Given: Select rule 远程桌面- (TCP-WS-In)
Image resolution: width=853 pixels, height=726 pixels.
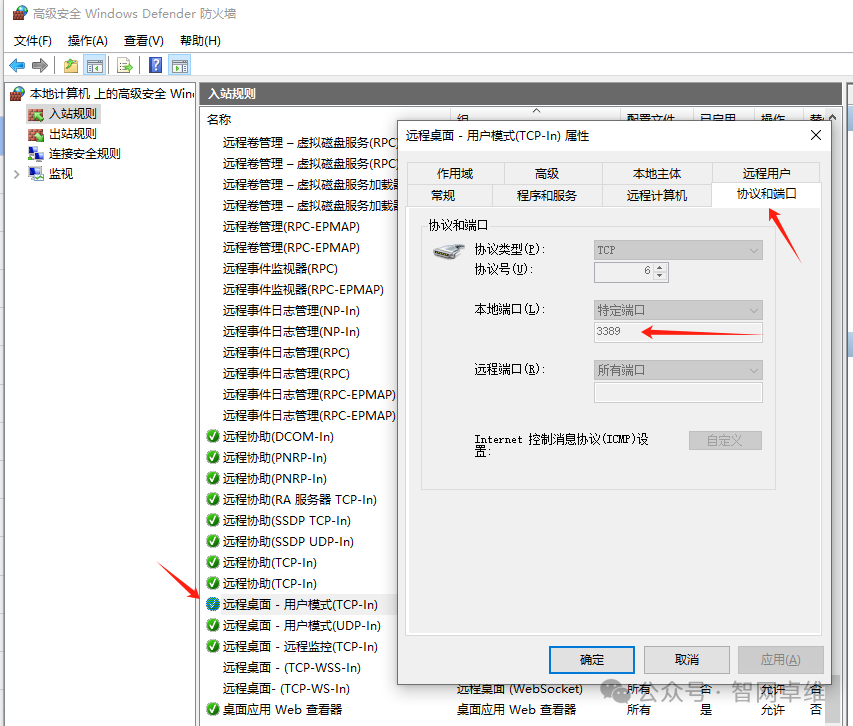Looking at the screenshot, I should (286, 688).
